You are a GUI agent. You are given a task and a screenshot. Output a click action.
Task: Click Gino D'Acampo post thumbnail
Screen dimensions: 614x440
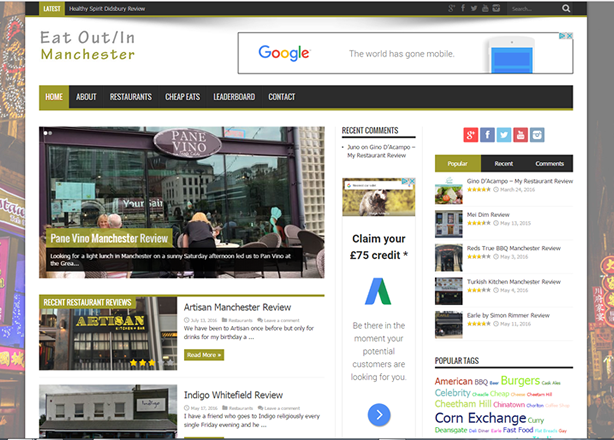tap(449, 191)
